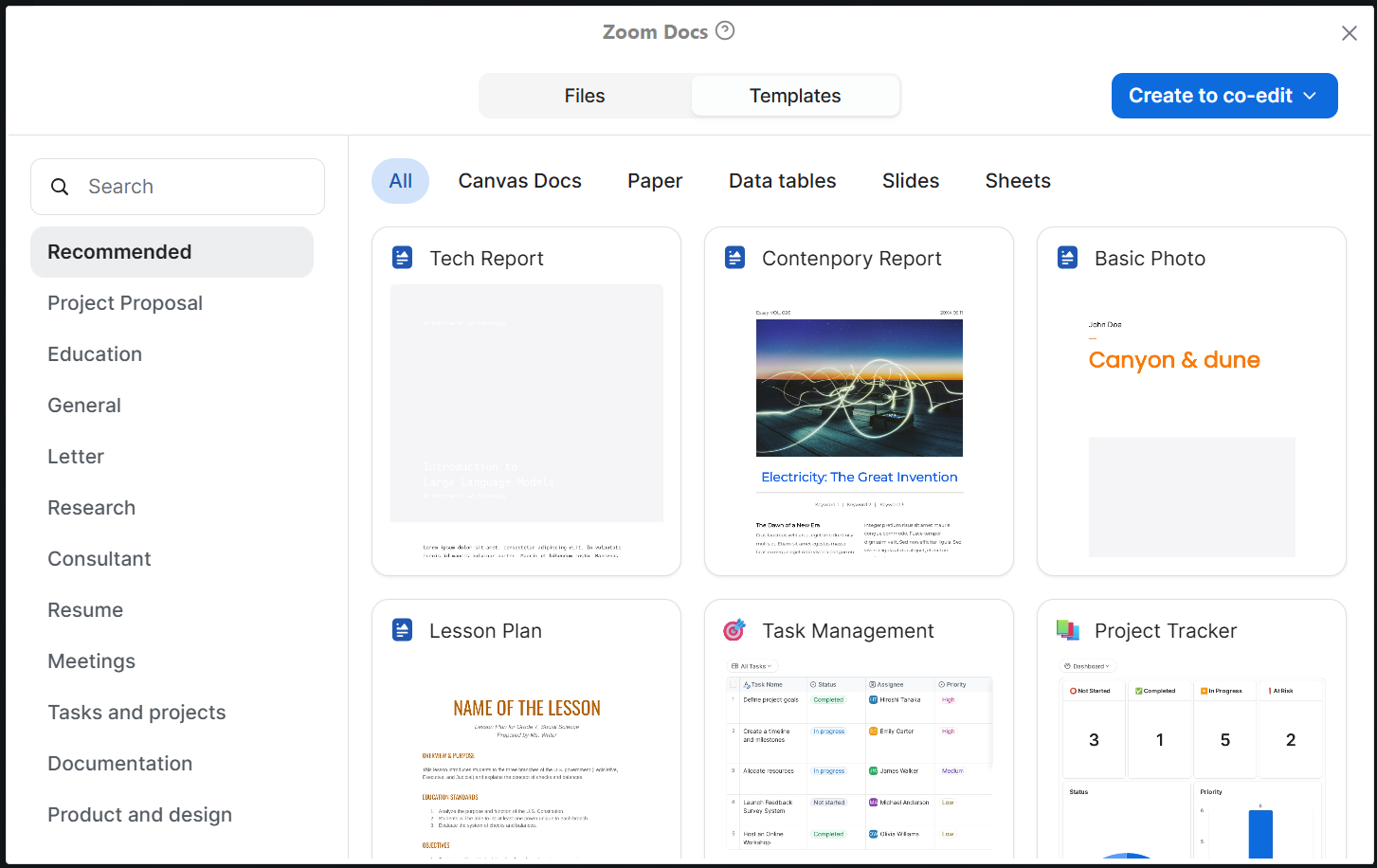This screenshot has height=868, width=1377.
Task: Click the Zoom Docs dialog title
Action: click(656, 31)
